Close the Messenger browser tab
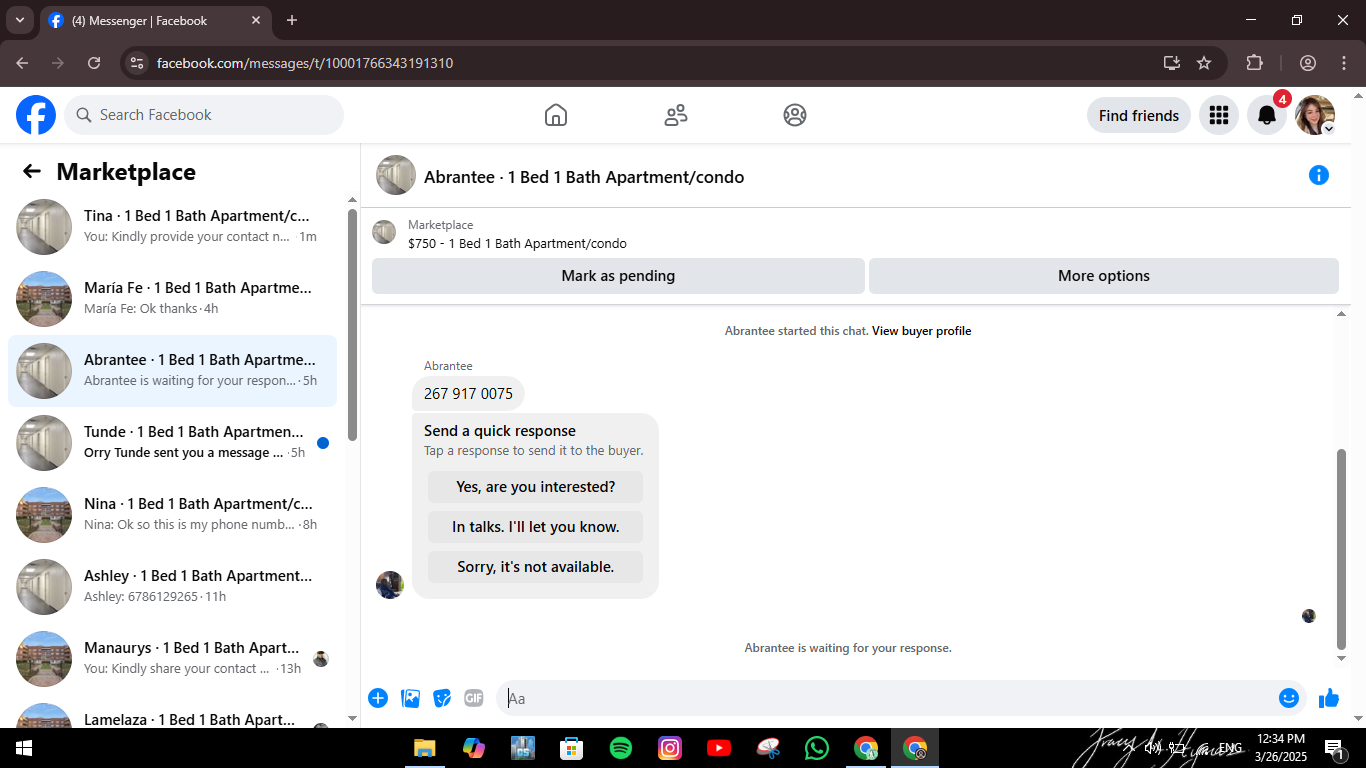Image resolution: width=1366 pixels, height=768 pixels. click(x=256, y=20)
